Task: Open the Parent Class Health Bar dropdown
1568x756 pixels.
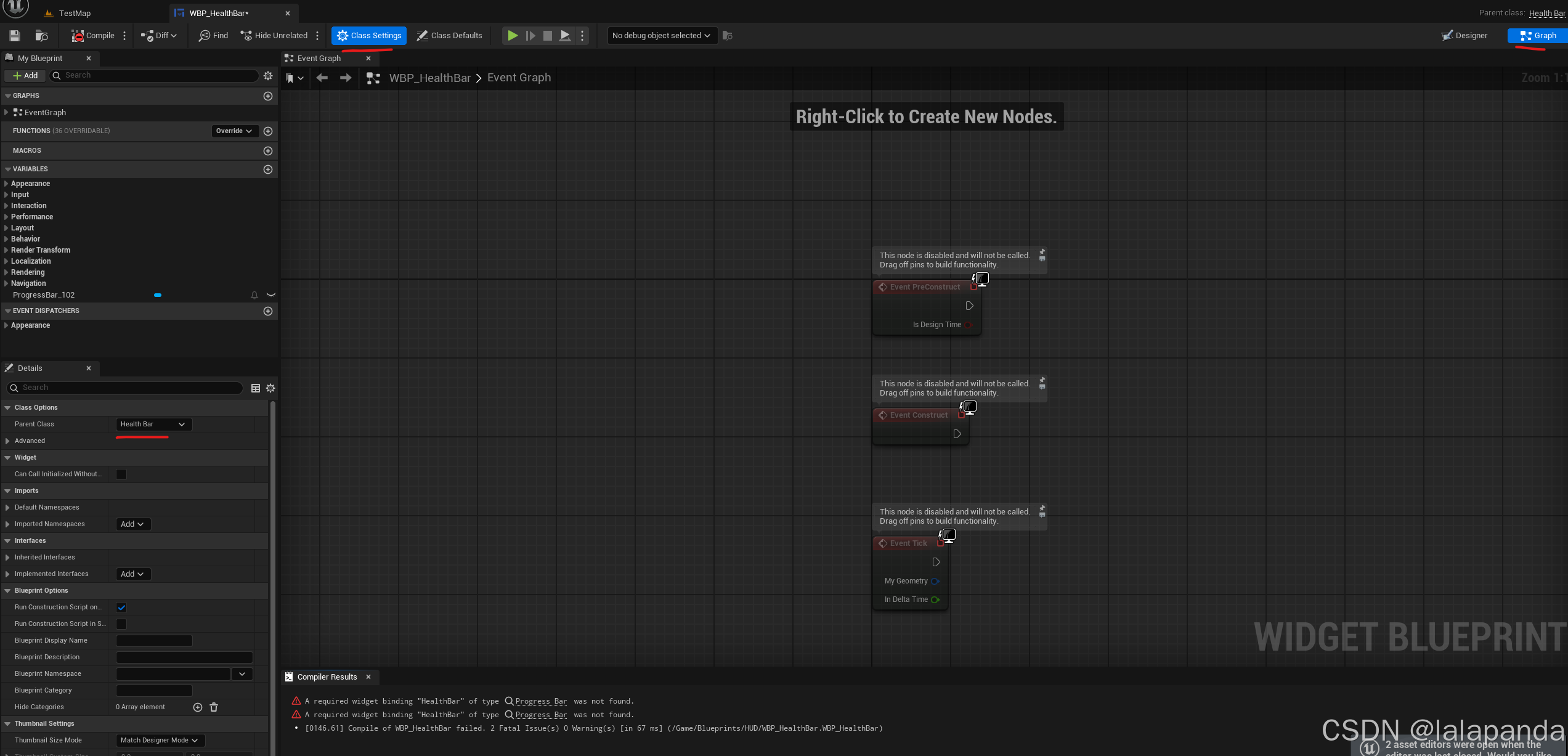Action: pyautogui.click(x=153, y=425)
